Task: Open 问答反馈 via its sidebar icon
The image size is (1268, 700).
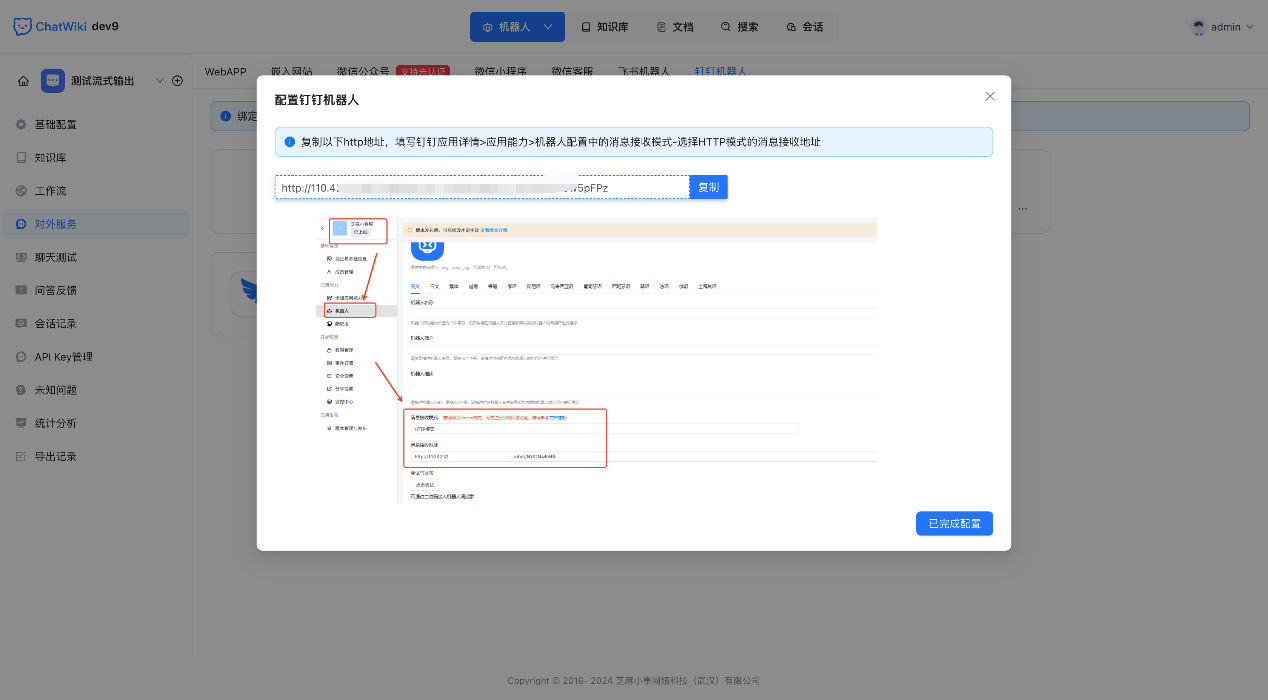Action: 21,290
